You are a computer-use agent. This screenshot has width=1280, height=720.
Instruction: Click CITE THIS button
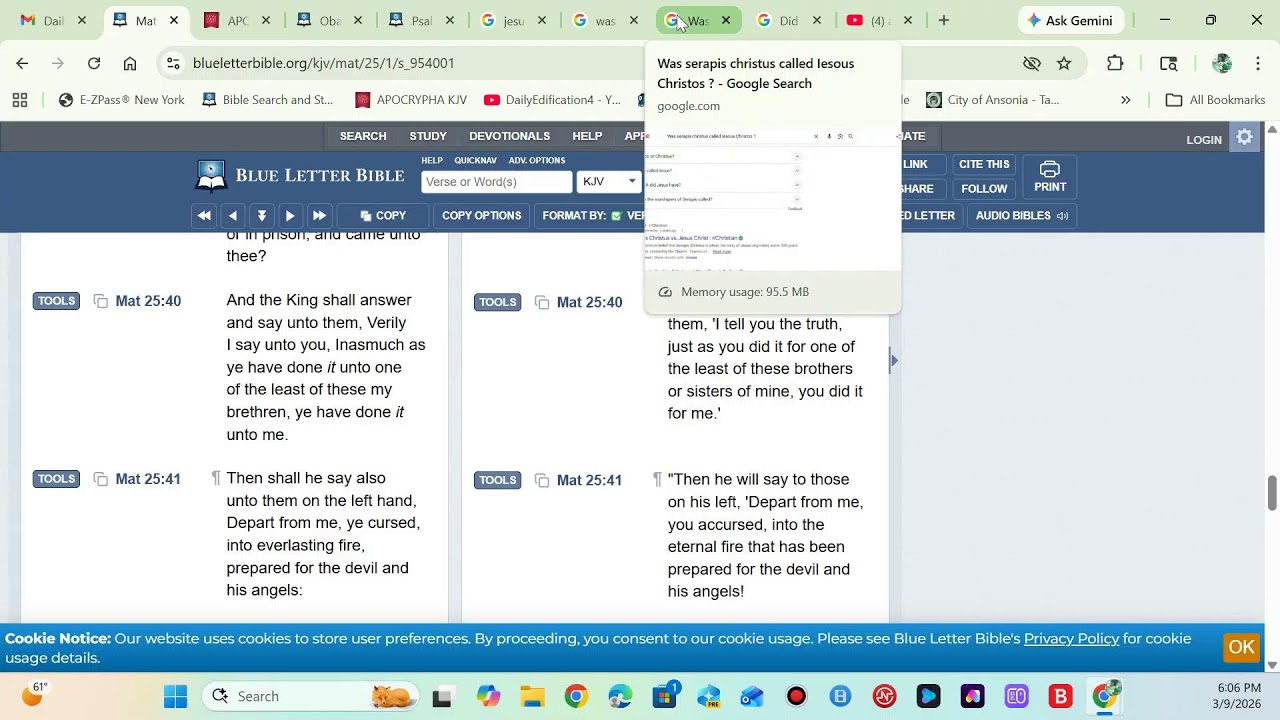984,164
